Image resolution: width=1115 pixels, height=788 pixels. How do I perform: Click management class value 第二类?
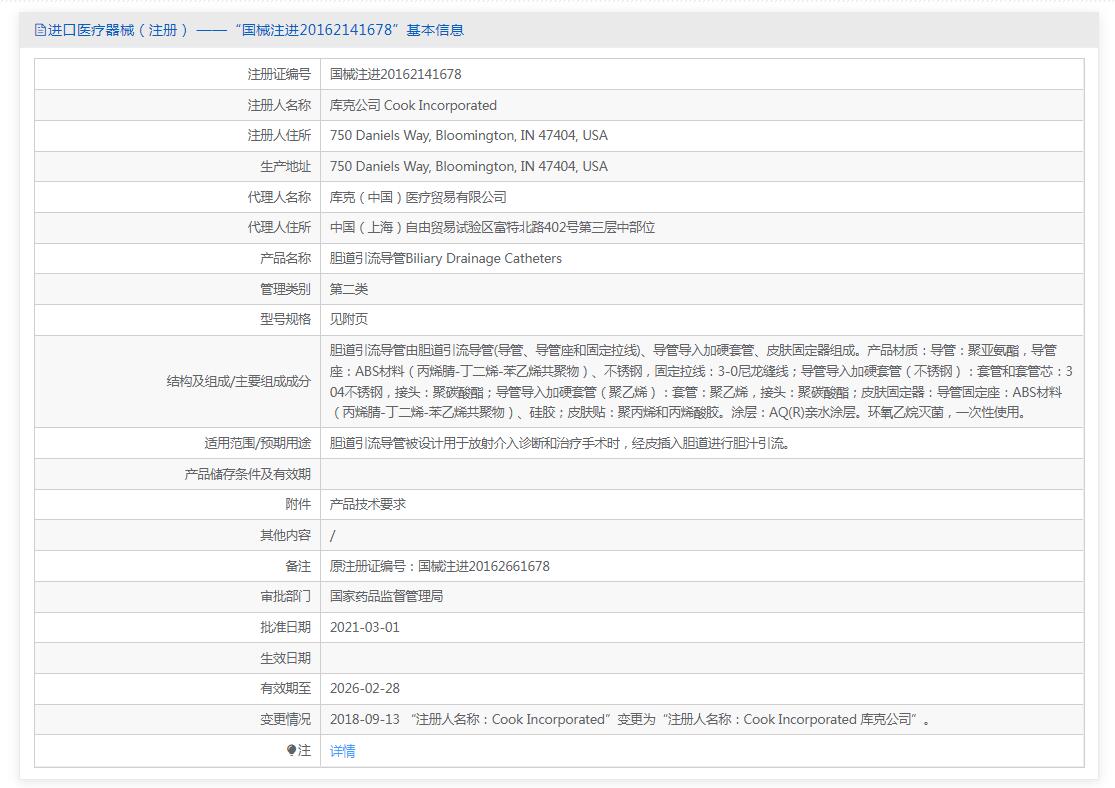[348, 289]
